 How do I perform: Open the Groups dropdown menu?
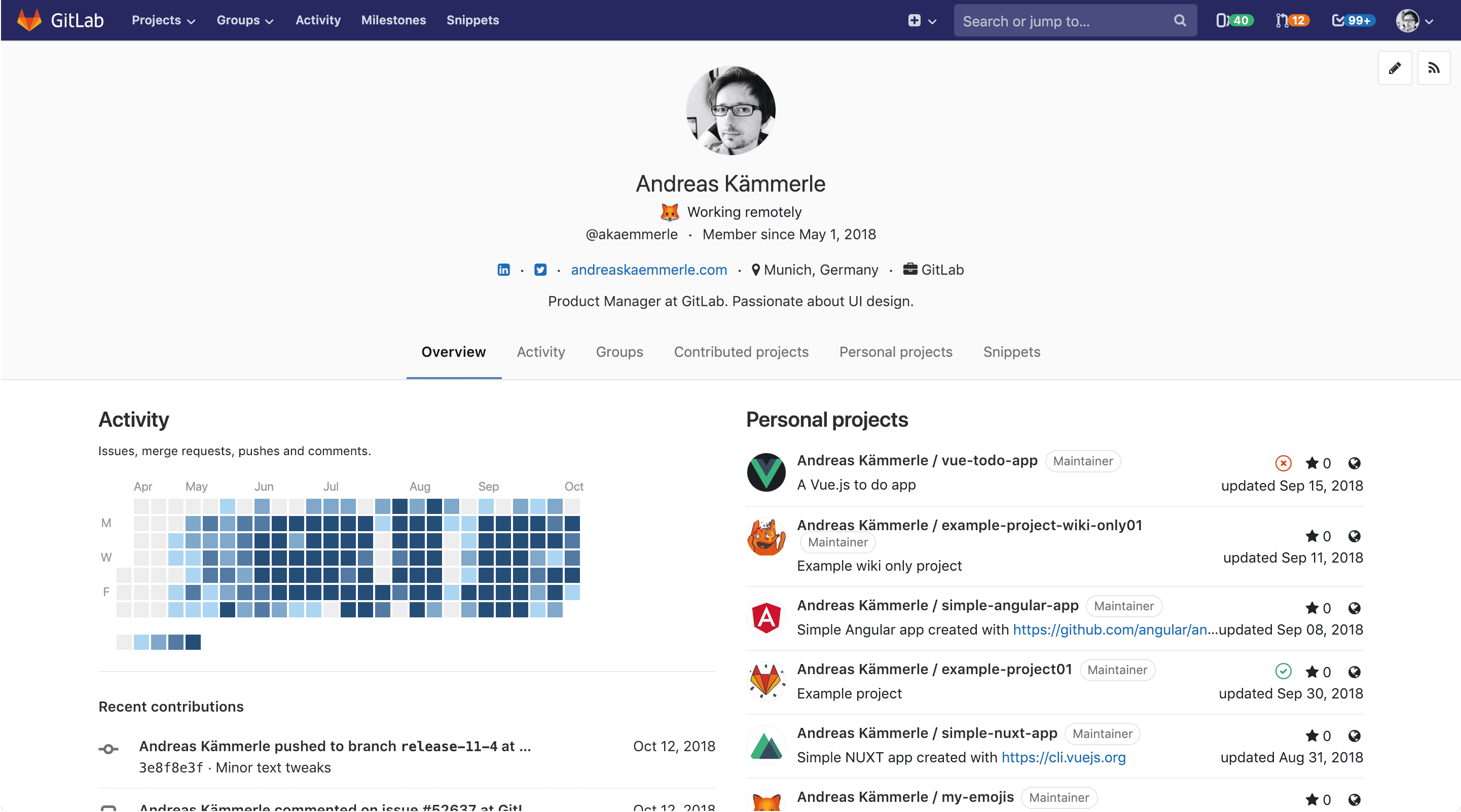coord(244,20)
